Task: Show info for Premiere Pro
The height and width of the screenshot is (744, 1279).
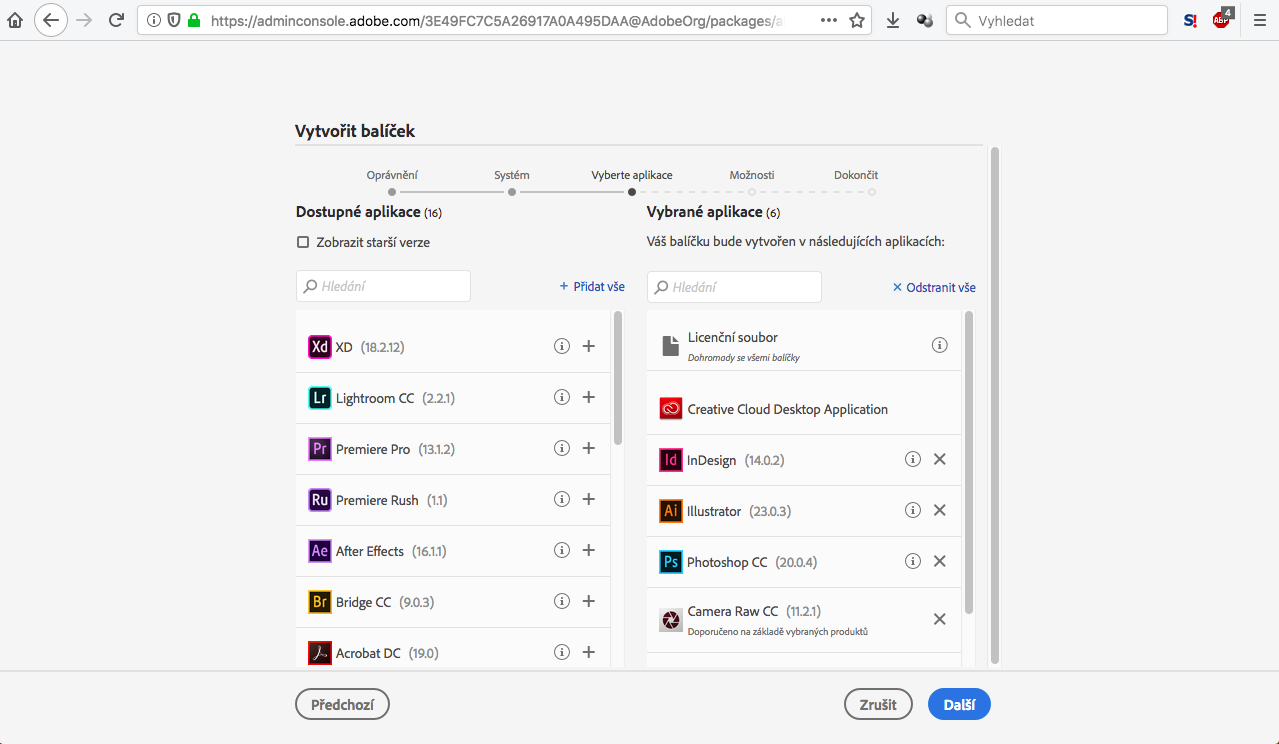Action: [562, 448]
